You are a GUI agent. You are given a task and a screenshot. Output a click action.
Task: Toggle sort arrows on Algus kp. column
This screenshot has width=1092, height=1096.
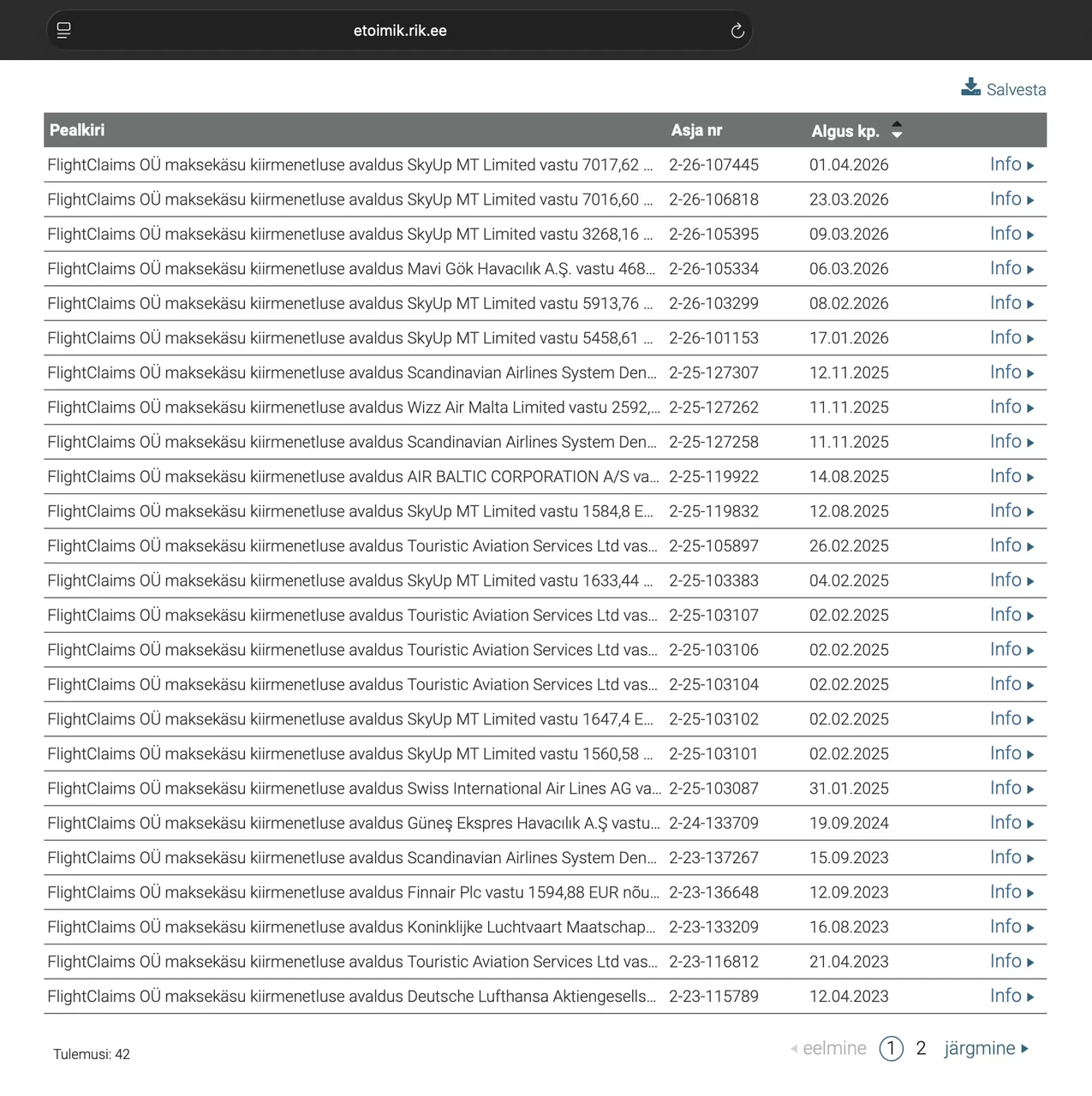coord(897,130)
